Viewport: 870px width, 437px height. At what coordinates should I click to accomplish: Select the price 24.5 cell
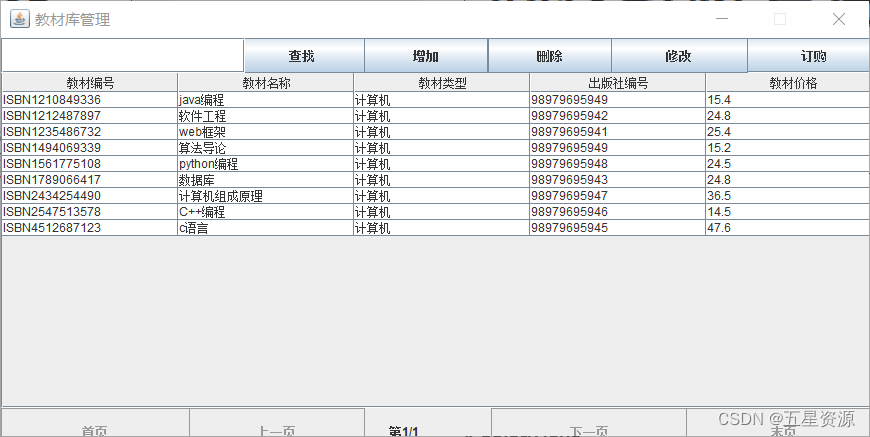point(788,164)
